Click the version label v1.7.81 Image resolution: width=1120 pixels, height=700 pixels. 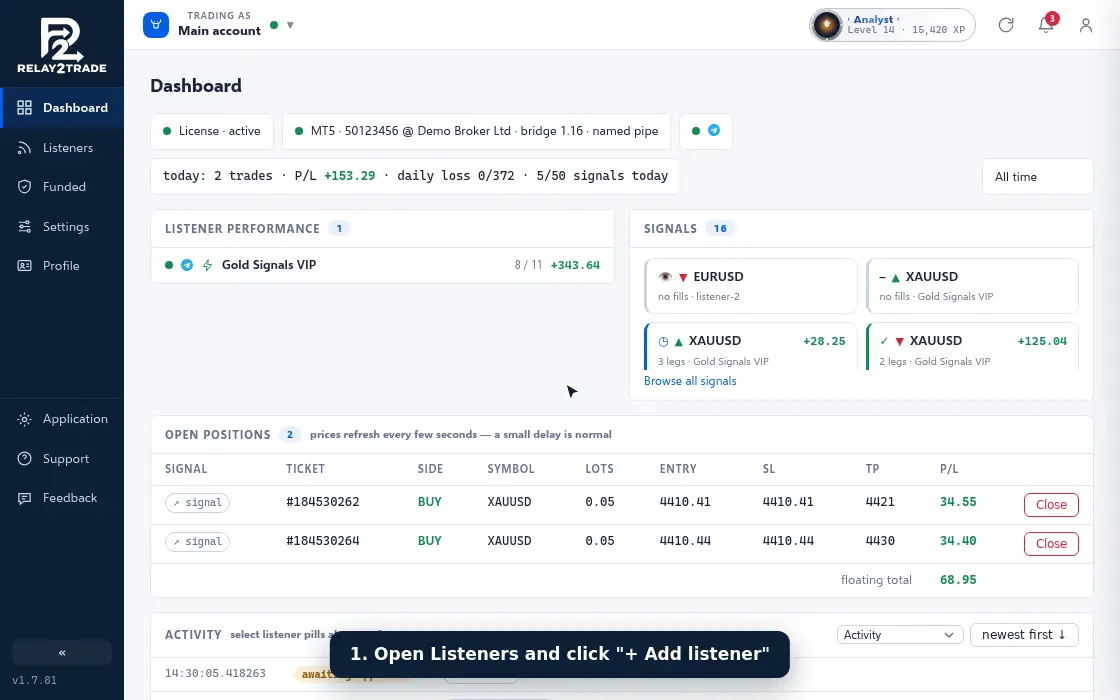[34, 681]
